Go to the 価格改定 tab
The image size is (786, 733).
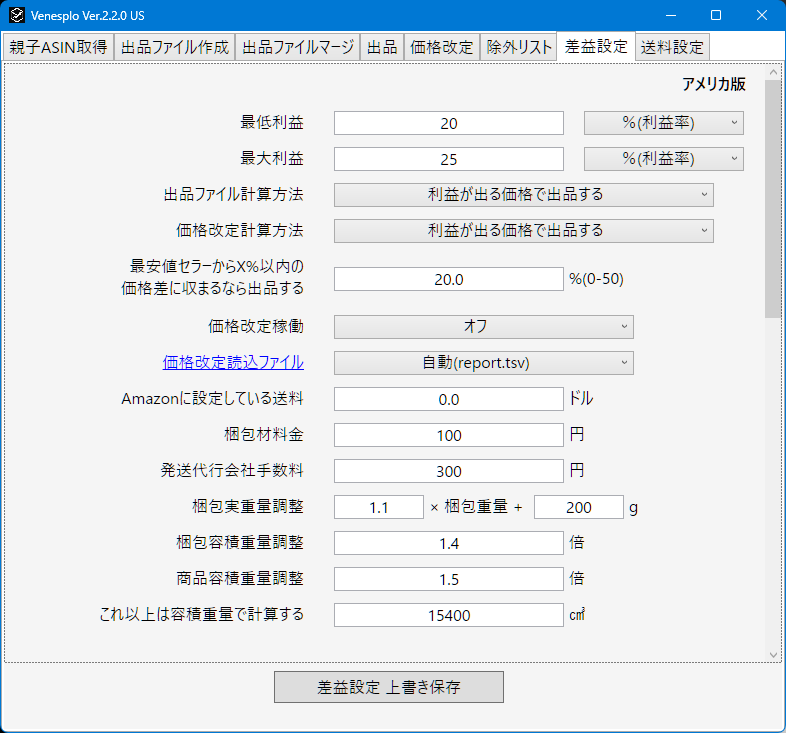click(441, 47)
